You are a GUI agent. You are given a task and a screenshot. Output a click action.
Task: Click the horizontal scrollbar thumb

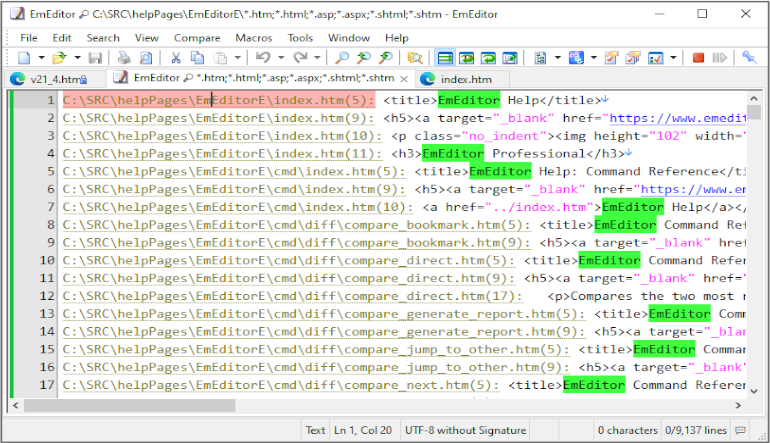pos(130,406)
